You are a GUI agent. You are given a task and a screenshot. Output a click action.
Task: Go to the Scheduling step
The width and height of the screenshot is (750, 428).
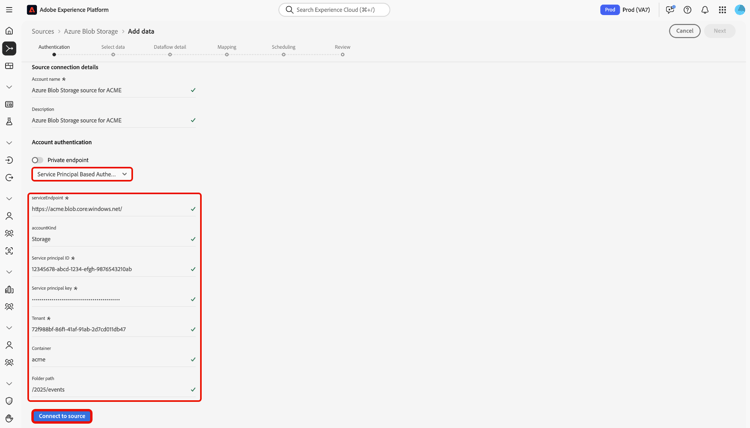point(284,50)
